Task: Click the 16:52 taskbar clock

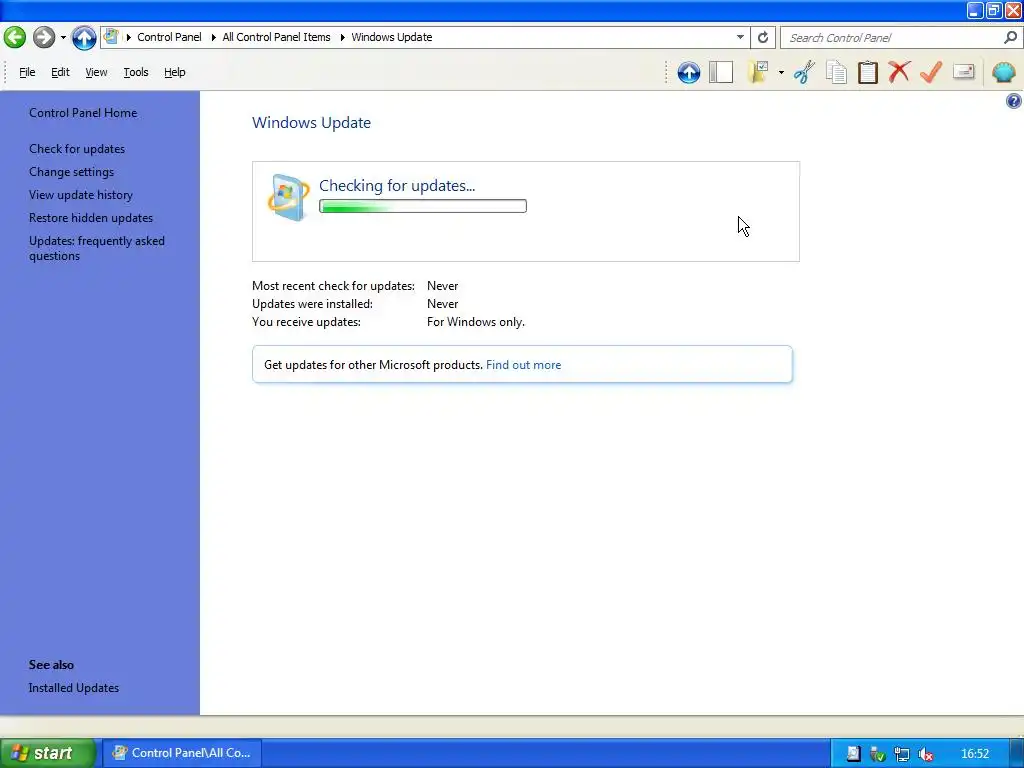Action: tap(975, 754)
